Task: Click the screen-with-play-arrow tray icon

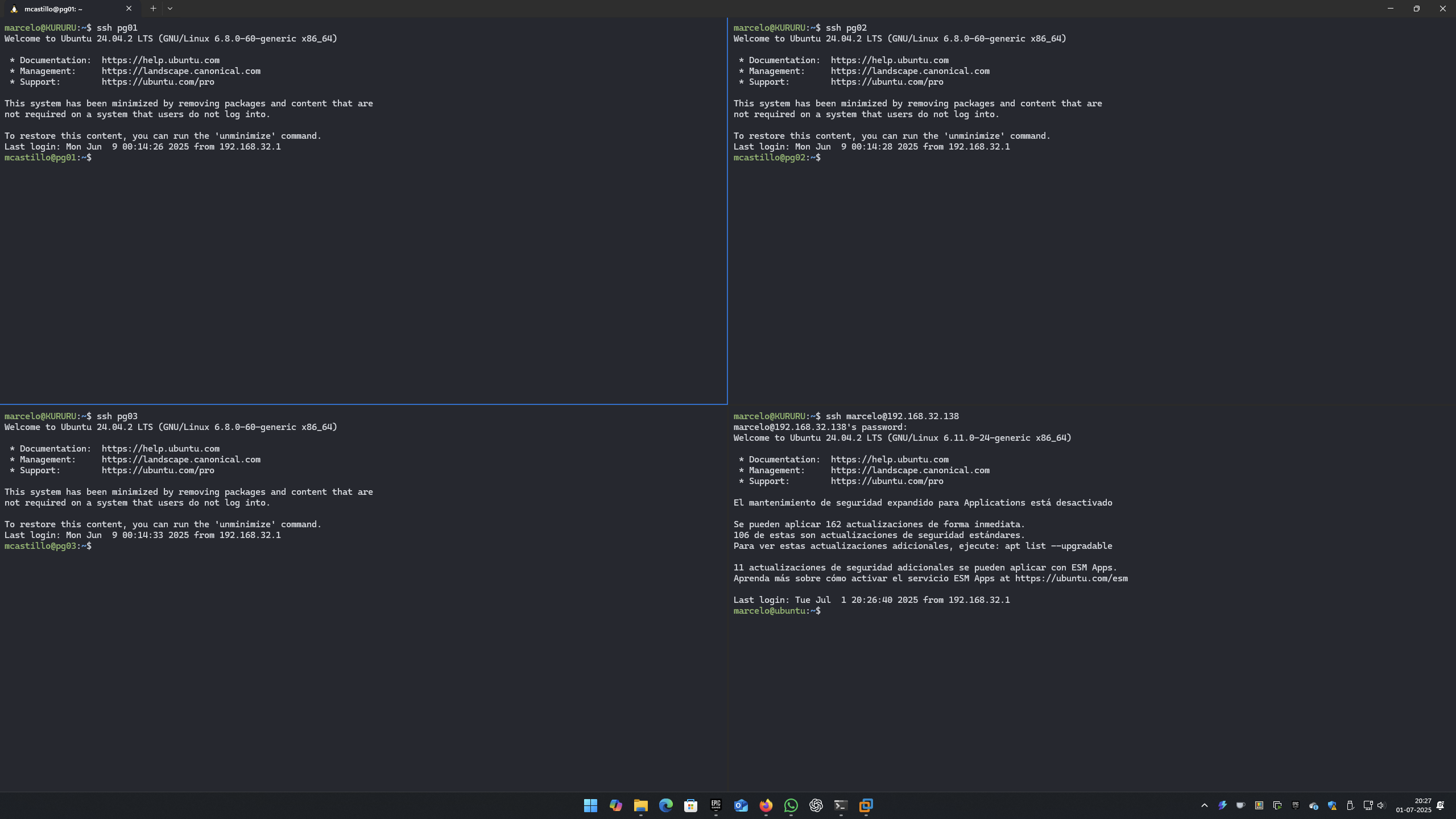Action: [x=1277, y=805]
